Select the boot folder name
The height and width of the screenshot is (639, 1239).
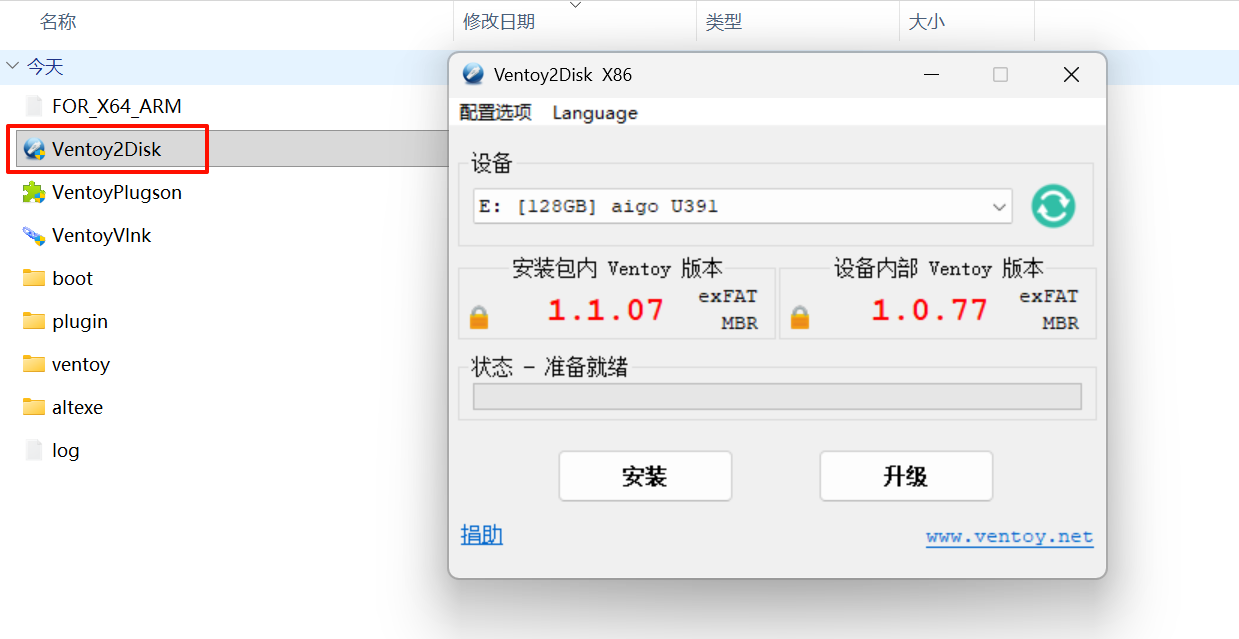[x=72, y=278]
